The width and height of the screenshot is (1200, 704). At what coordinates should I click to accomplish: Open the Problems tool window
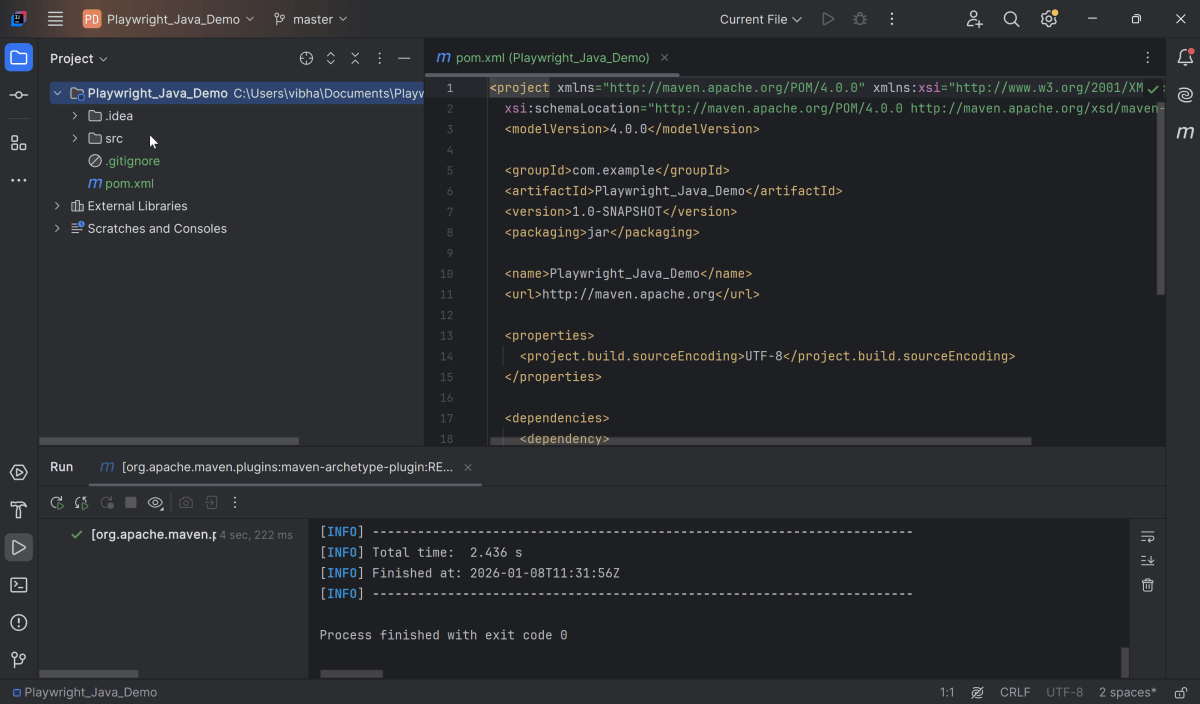pos(18,622)
